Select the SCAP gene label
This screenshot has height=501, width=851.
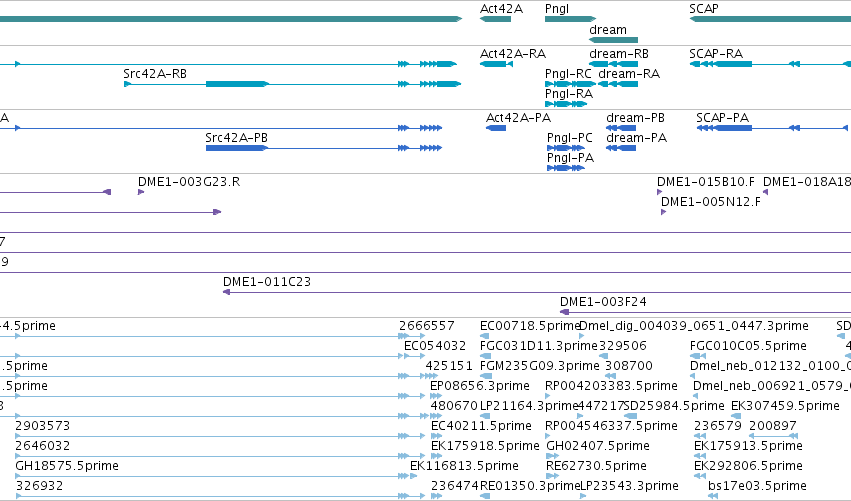(704, 9)
